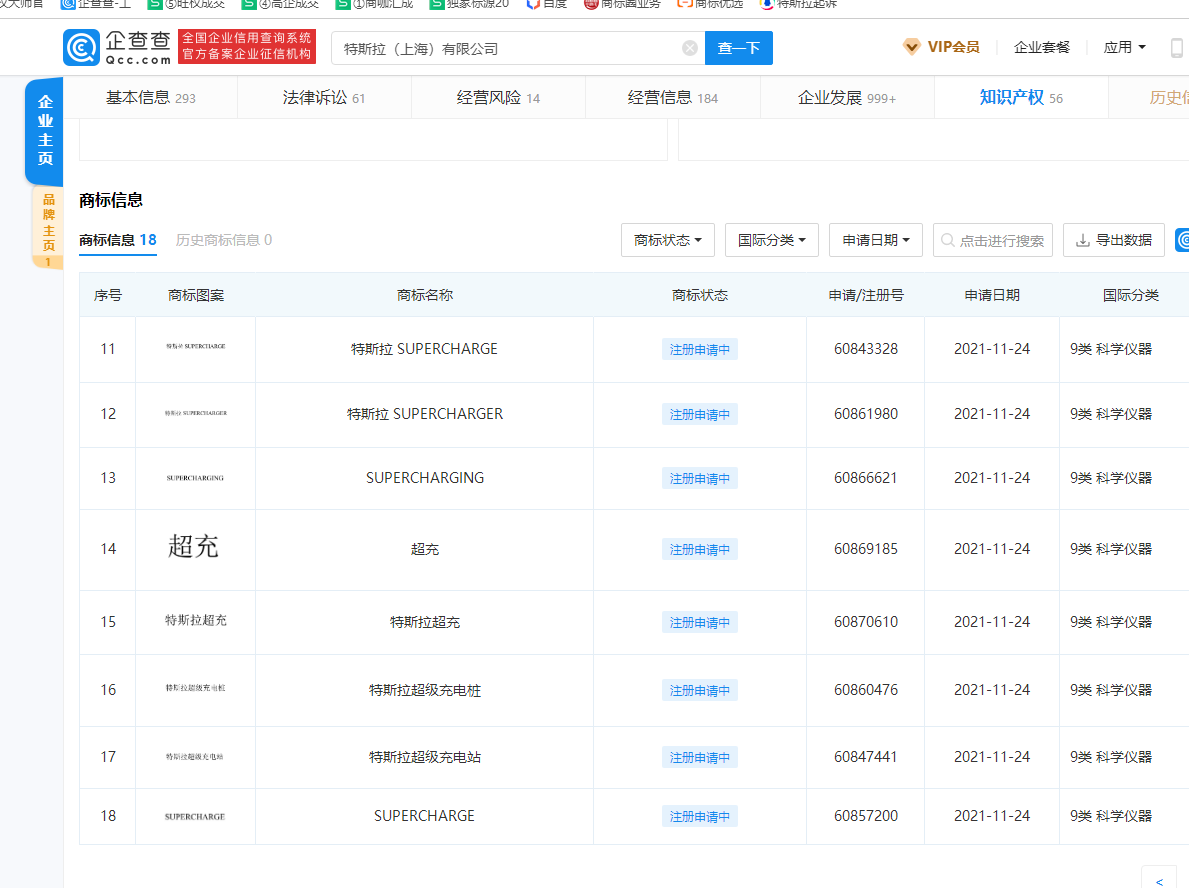Click the 商标名称 column header
The height and width of the screenshot is (888, 1189).
pyautogui.click(x=425, y=295)
